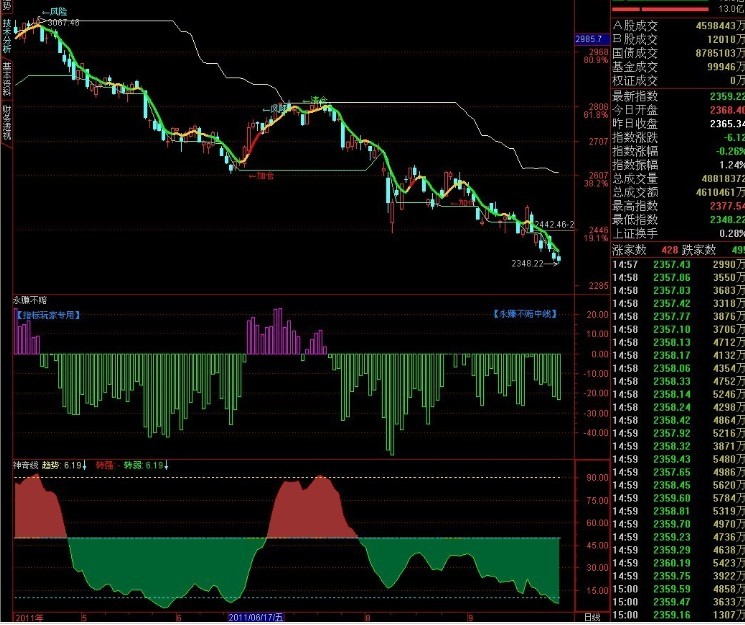Image resolution: width=745 pixels, height=625 pixels.
Task: Click the 2285 price axis label
Action: pyautogui.click(x=598, y=286)
